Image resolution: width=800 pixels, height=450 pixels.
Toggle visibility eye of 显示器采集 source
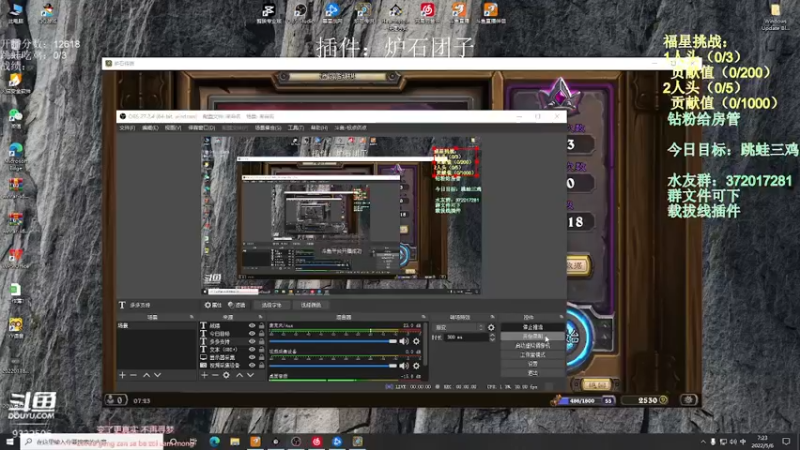252,357
